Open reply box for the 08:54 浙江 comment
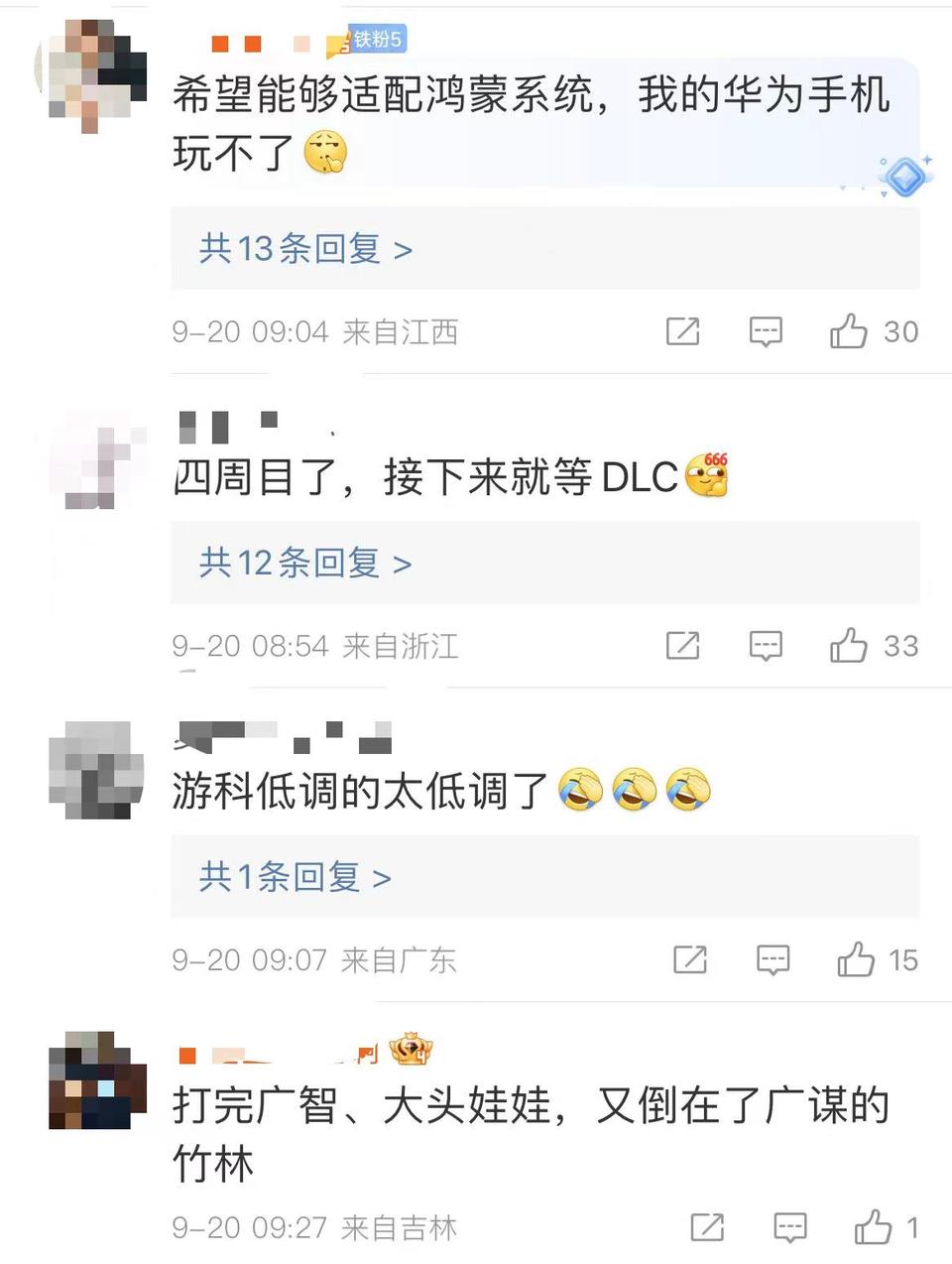 [766, 646]
